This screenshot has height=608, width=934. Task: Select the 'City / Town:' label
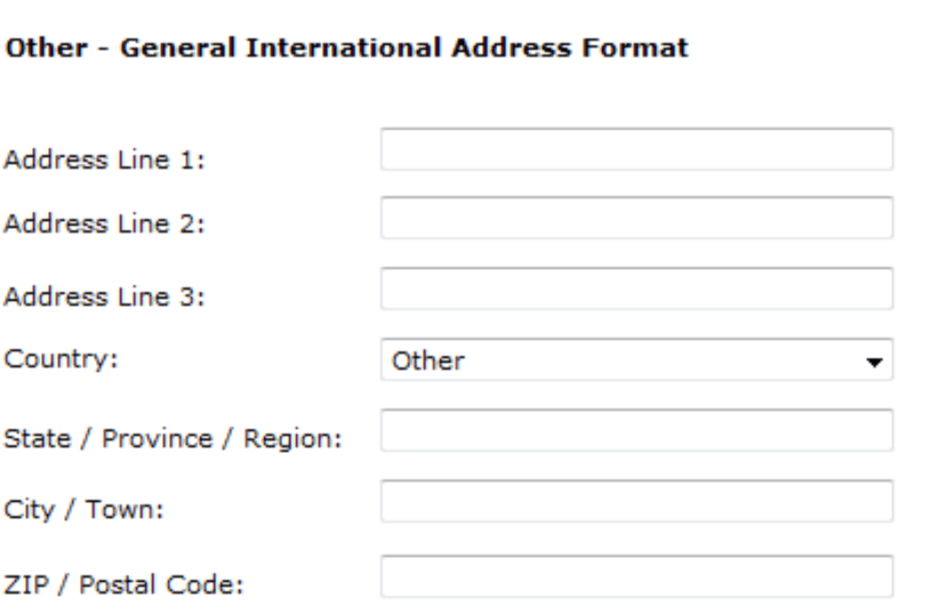(x=84, y=510)
